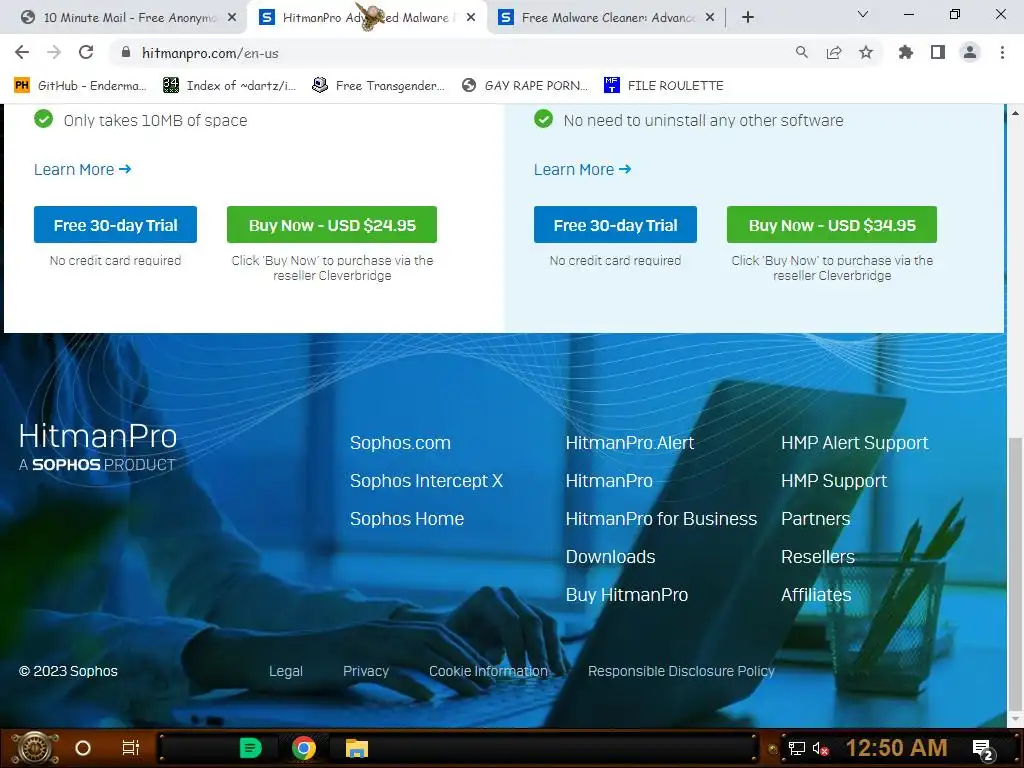Open the Start menu orb
Image resolution: width=1024 pixels, height=768 pixels.
click(35, 748)
